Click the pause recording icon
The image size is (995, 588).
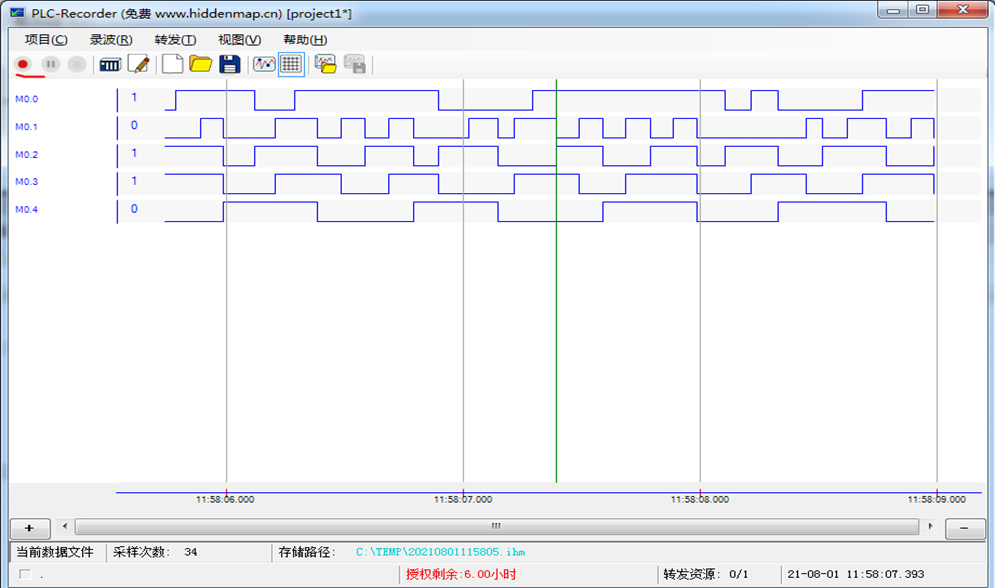tap(50, 64)
